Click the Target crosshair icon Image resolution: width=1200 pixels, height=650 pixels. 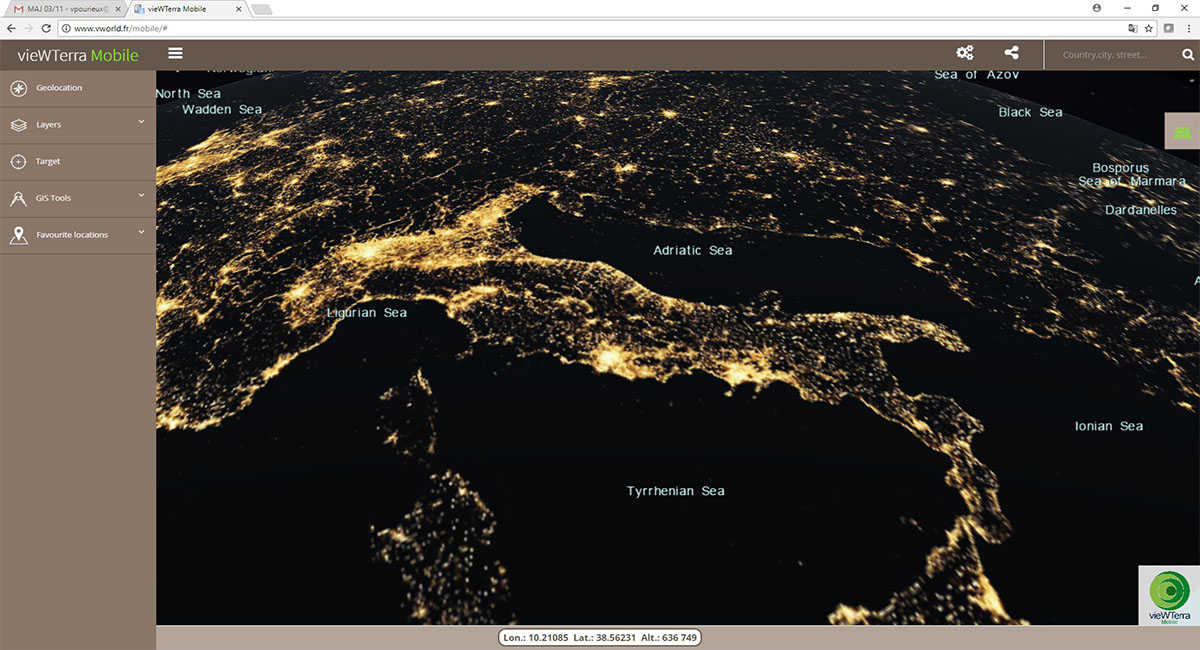point(18,161)
